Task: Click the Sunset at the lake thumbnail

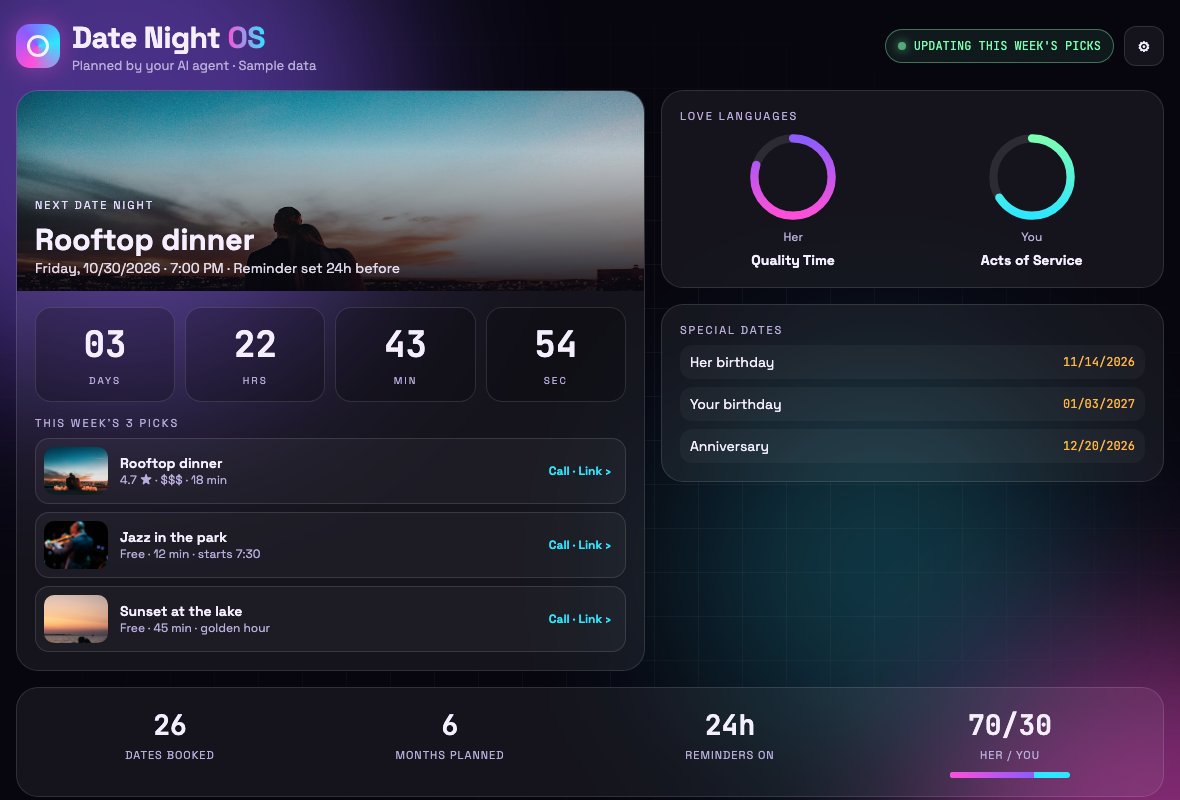Action: pos(76,619)
